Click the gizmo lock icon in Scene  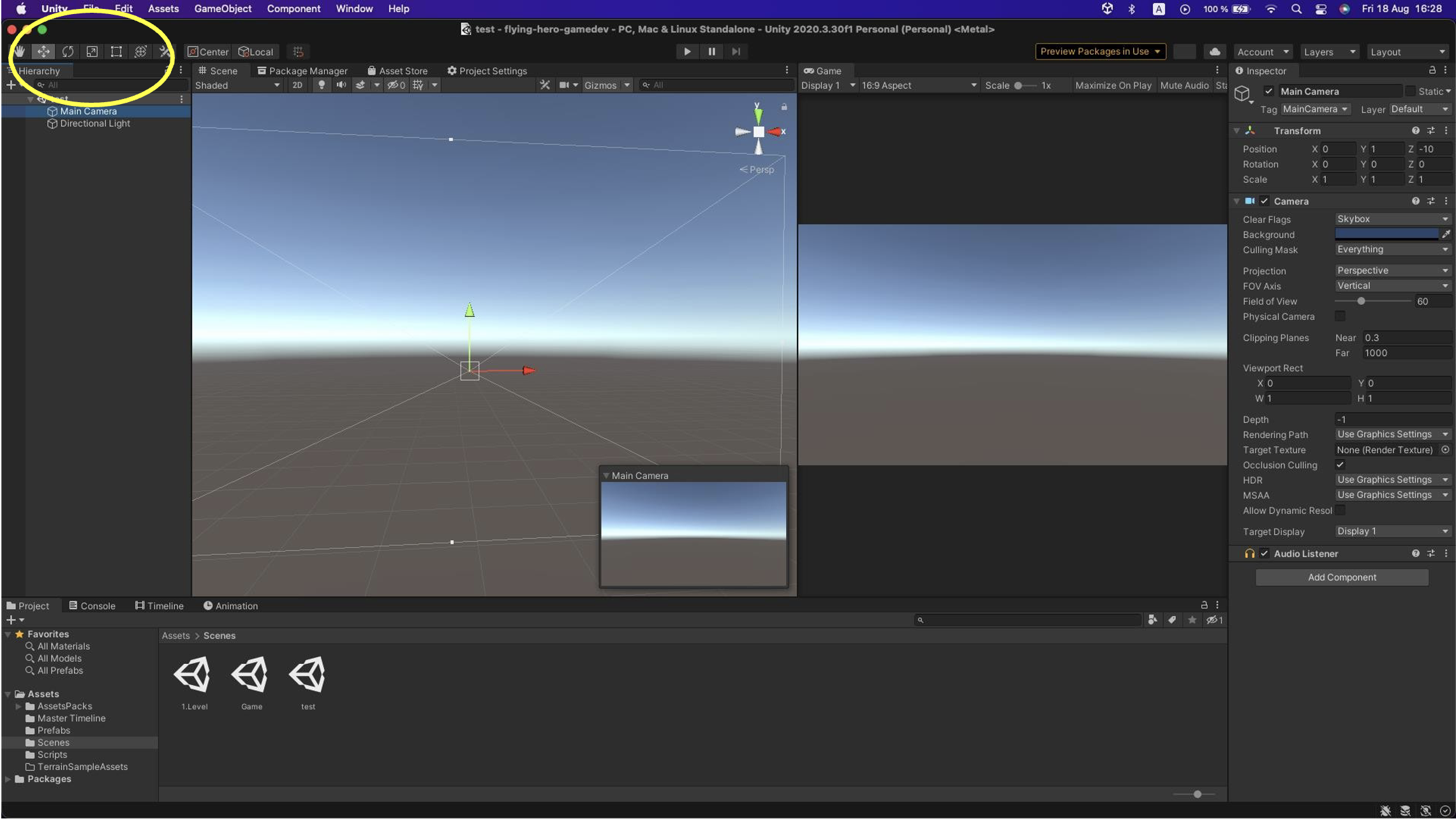tap(784, 107)
